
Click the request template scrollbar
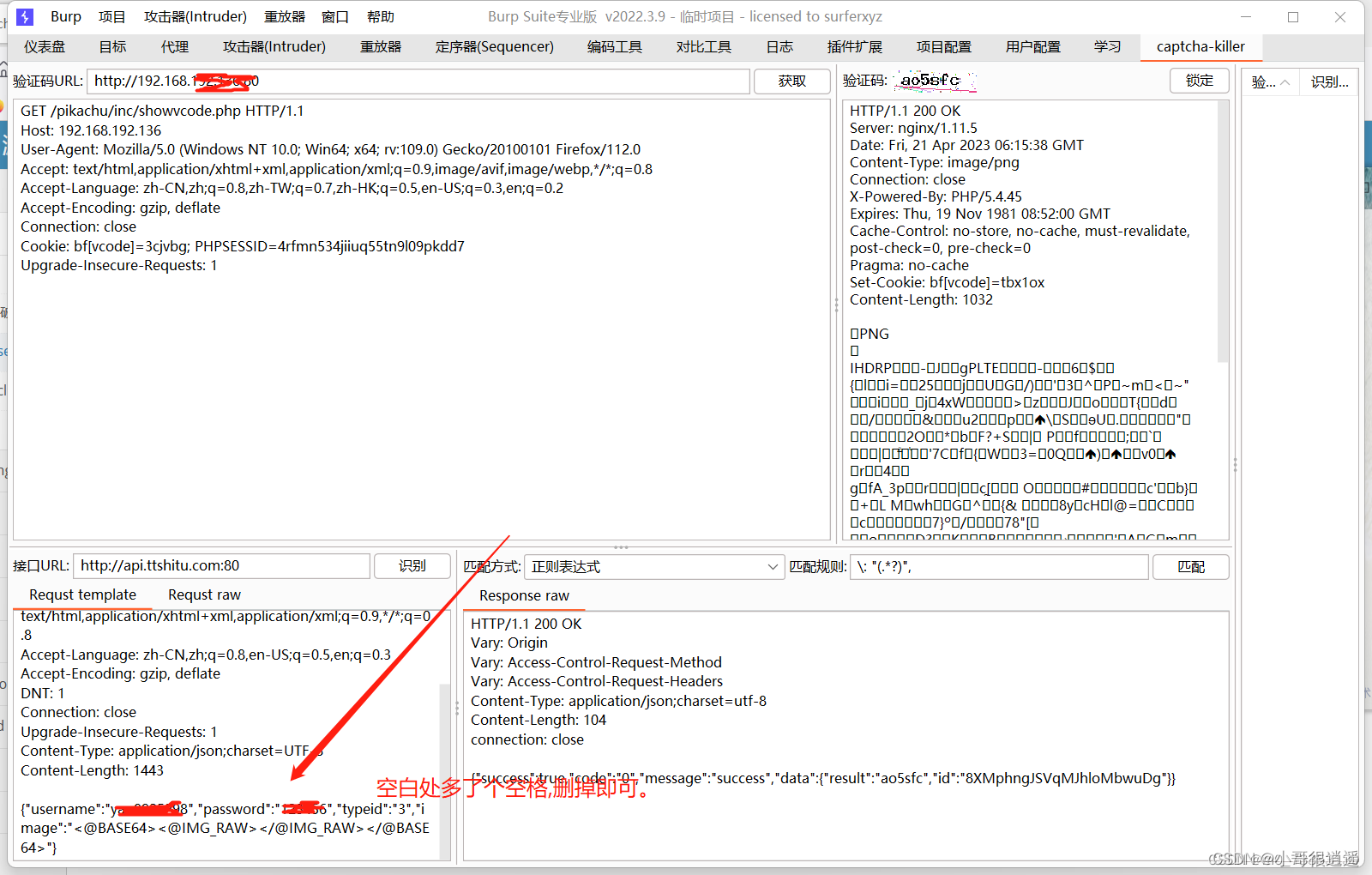444,771
